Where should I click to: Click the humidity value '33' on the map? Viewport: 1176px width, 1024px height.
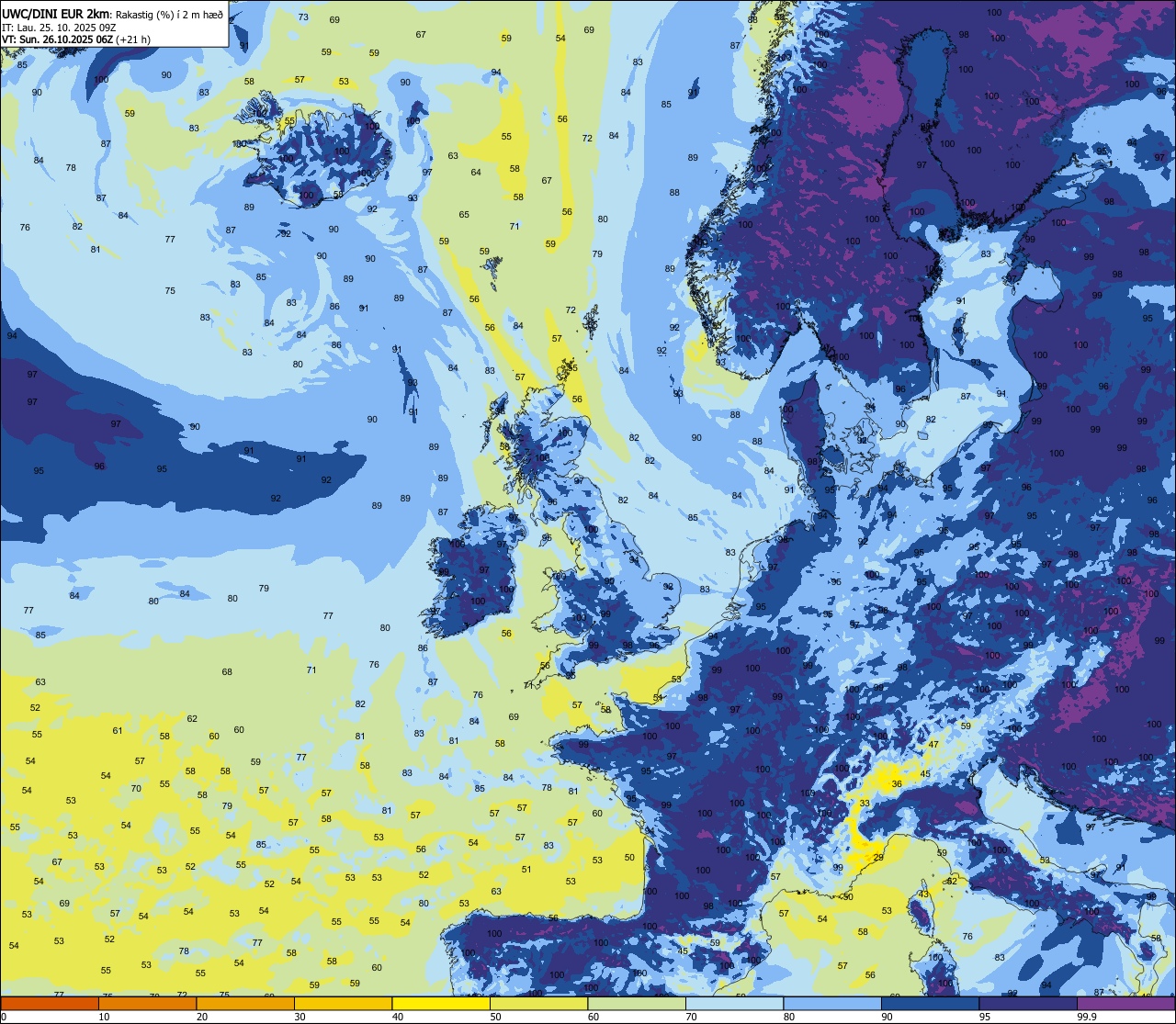click(x=865, y=804)
